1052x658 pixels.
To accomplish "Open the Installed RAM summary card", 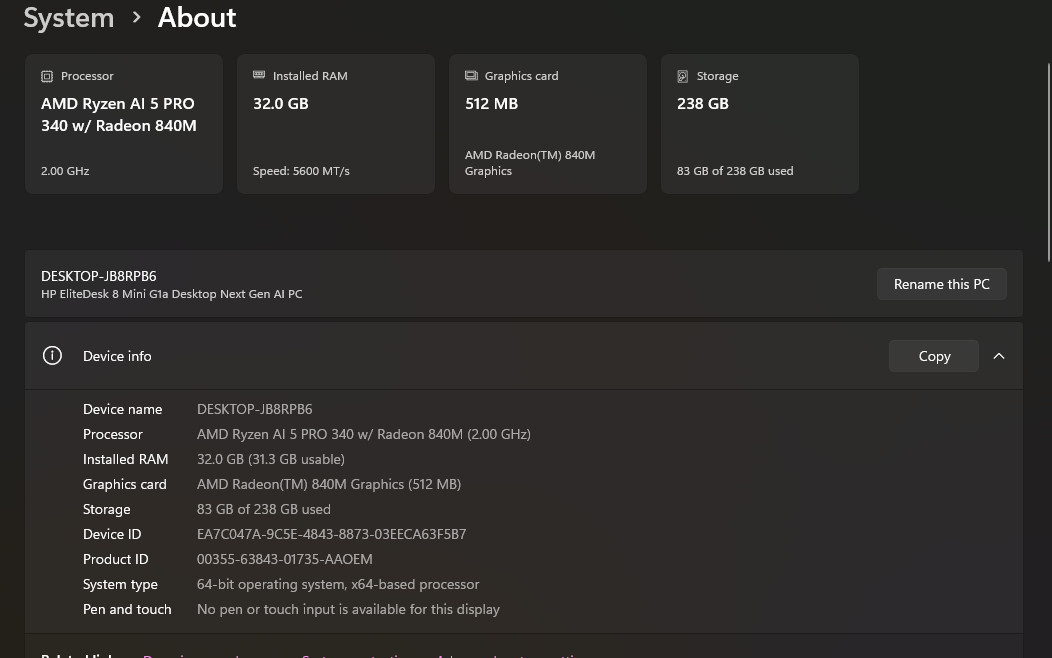I will [336, 124].
